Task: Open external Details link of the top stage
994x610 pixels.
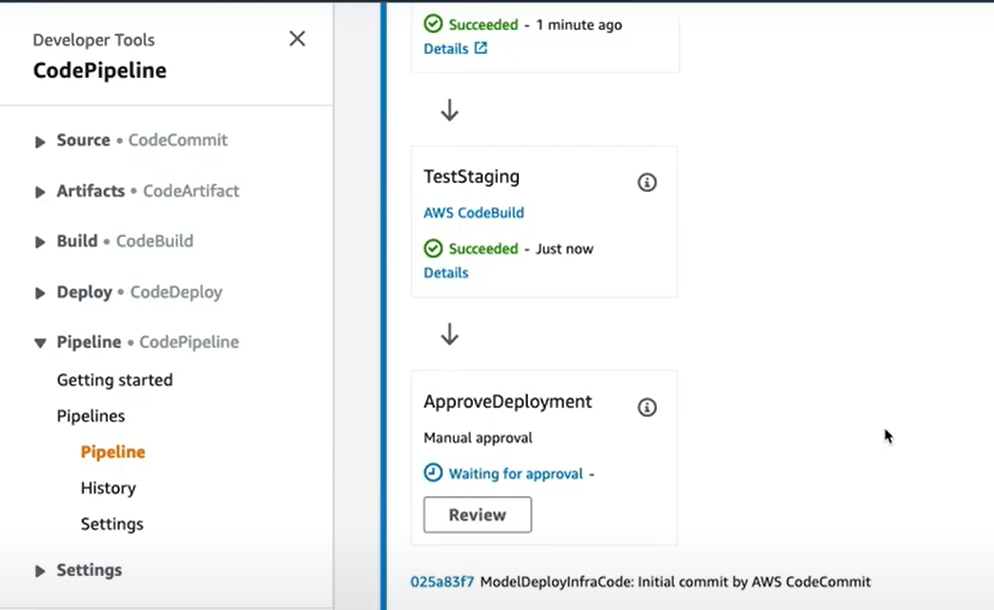Action: (455, 48)
